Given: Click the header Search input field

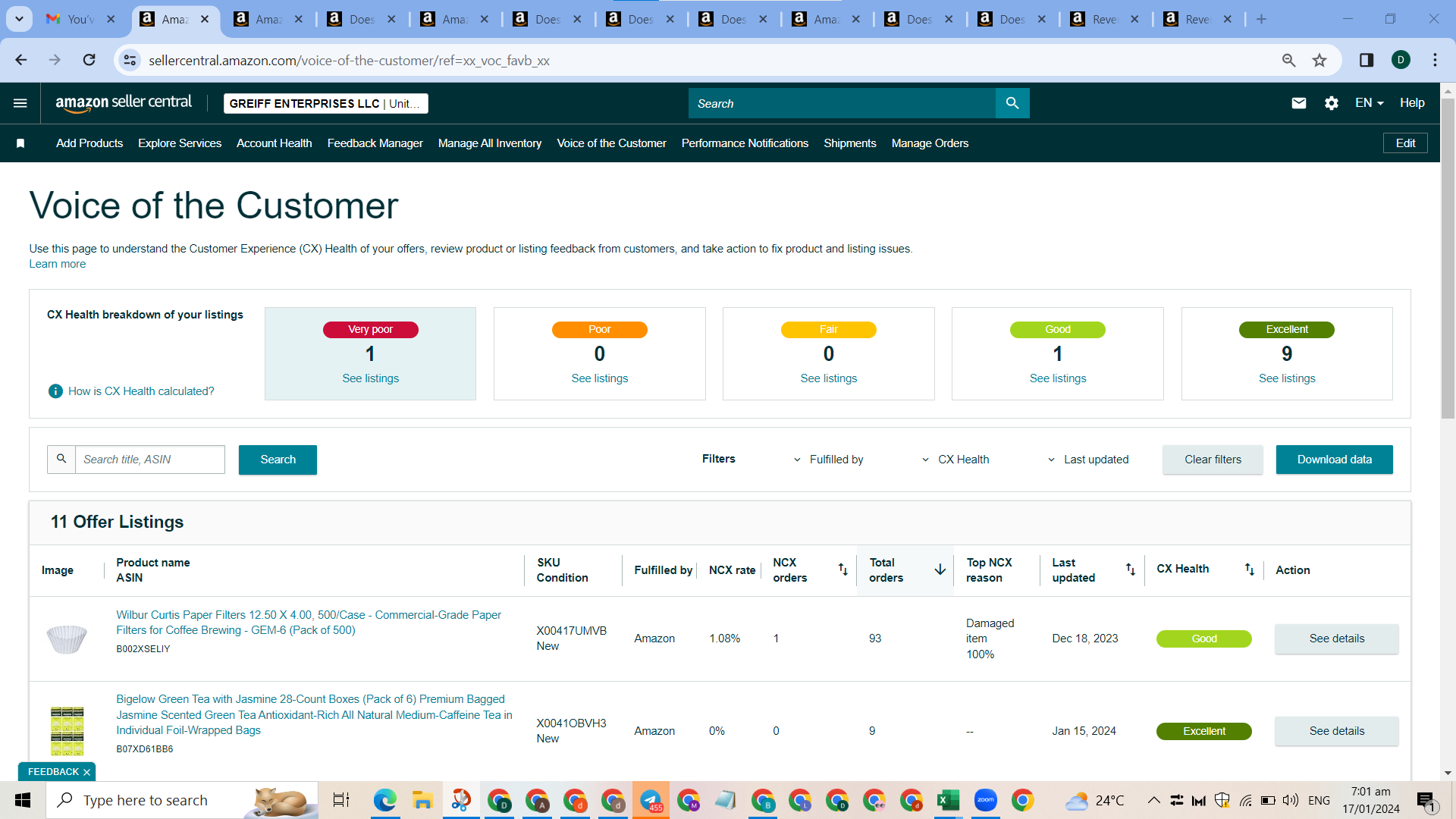Looking at the screenshot, I should click(842, 103).
